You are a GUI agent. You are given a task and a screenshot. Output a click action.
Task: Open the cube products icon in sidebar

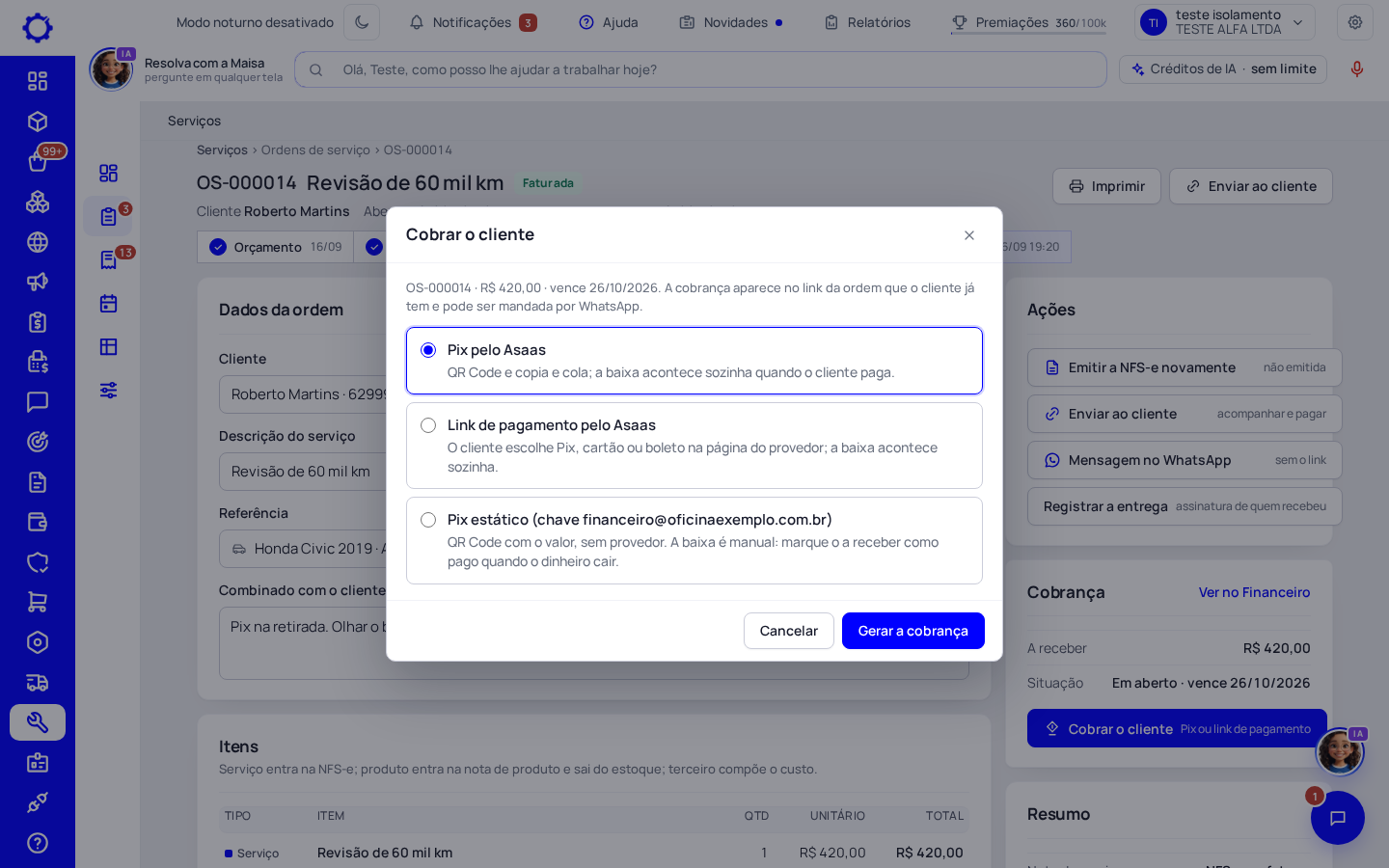[38, 122]
